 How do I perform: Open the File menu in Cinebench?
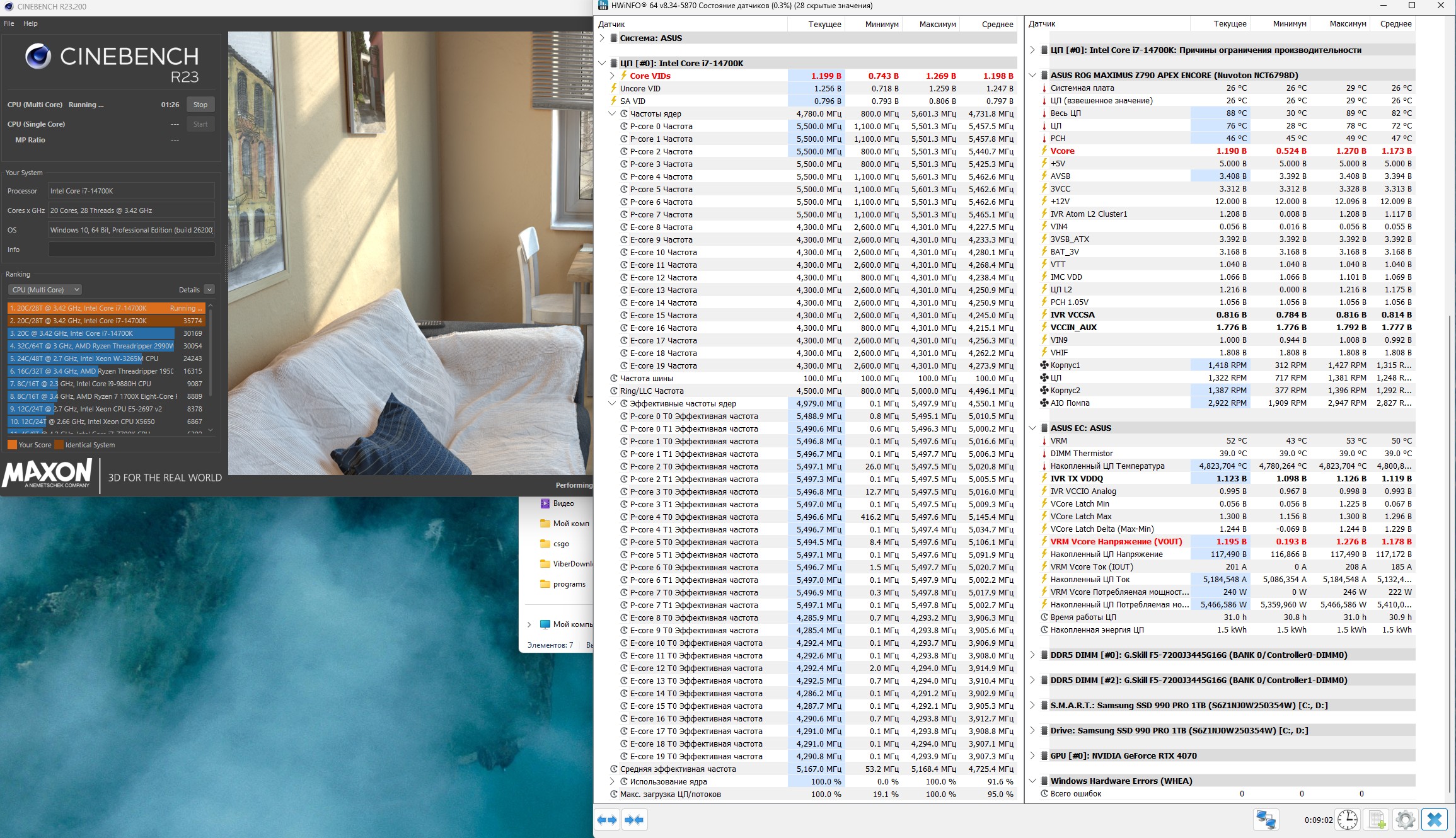click(9, 23)
